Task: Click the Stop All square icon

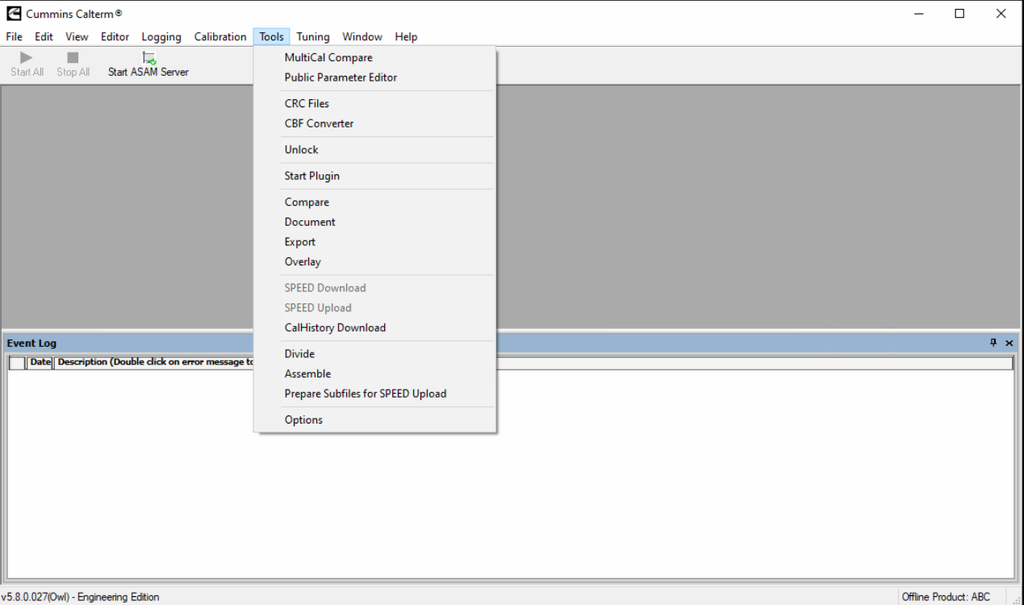Action: point(73,58)
